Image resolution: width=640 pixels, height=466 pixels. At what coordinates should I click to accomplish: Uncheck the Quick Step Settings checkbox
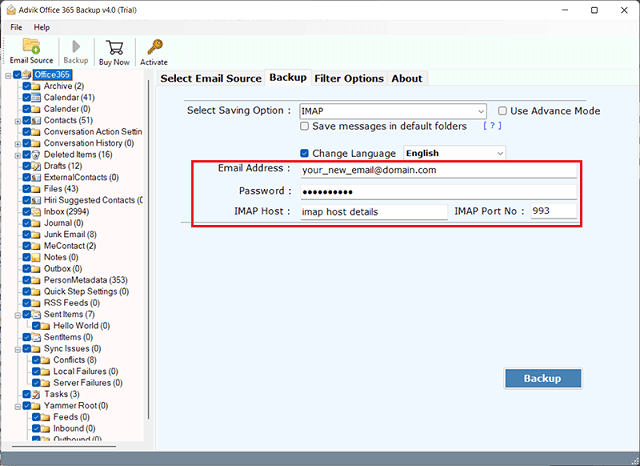coord(27,292)
